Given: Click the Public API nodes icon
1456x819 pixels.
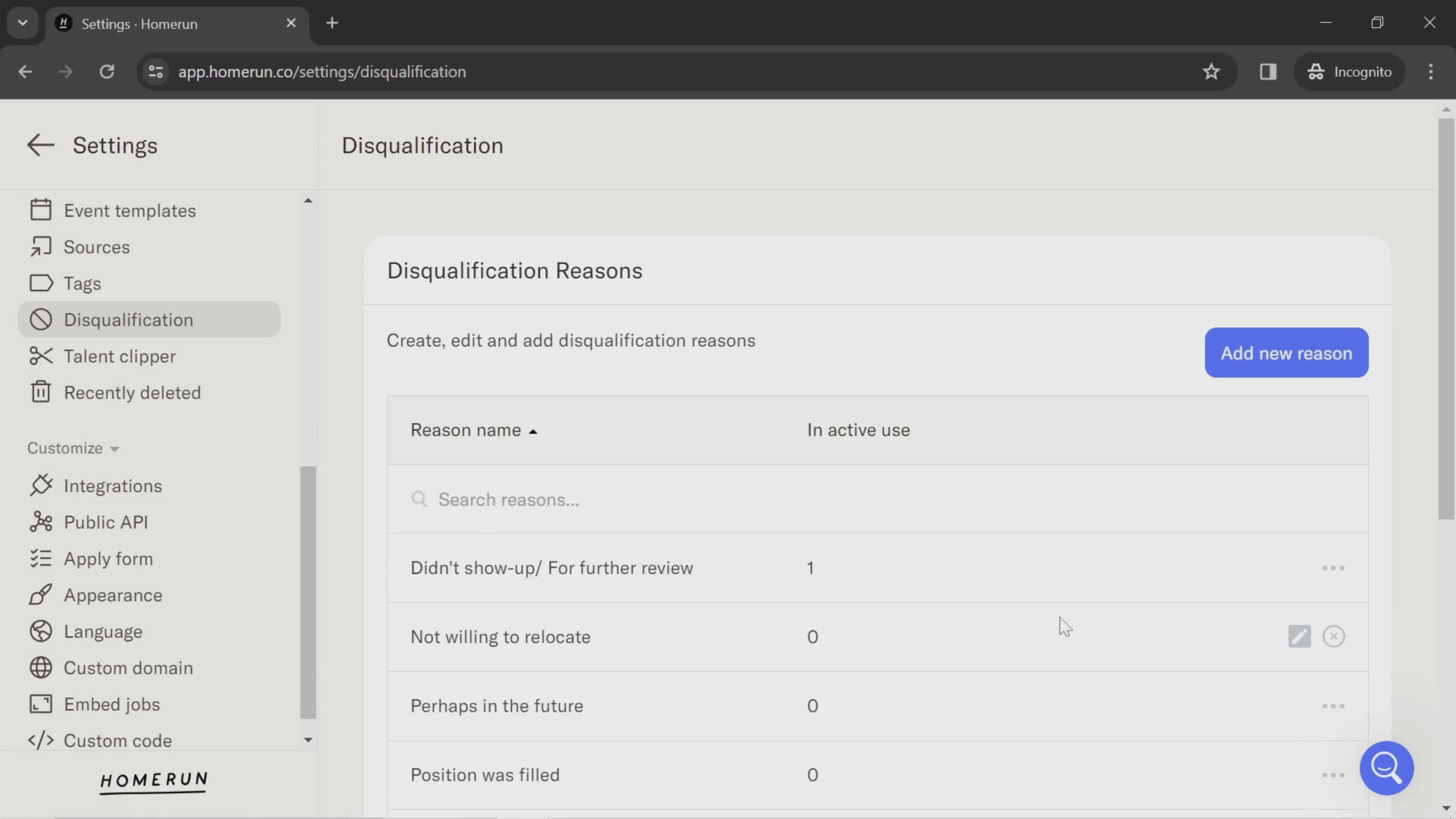Looking at the screenshot, I should pos(41,522).
